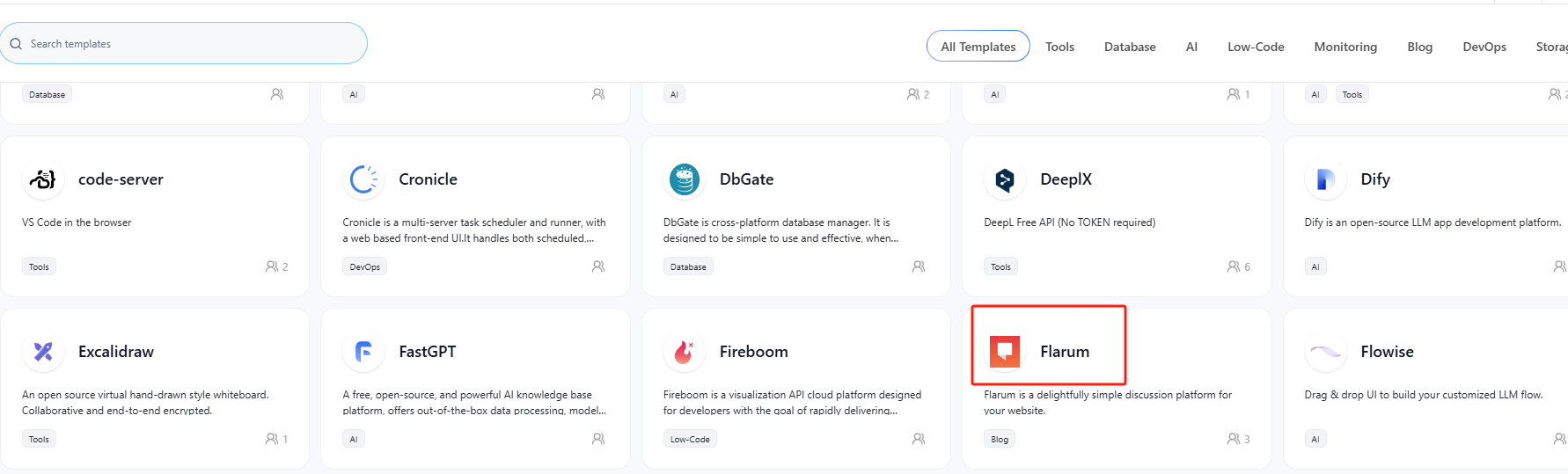The image size is (1568, 474).
Task: Click the Blog tag on Flarum card
Action: (x=1000, y=439)
